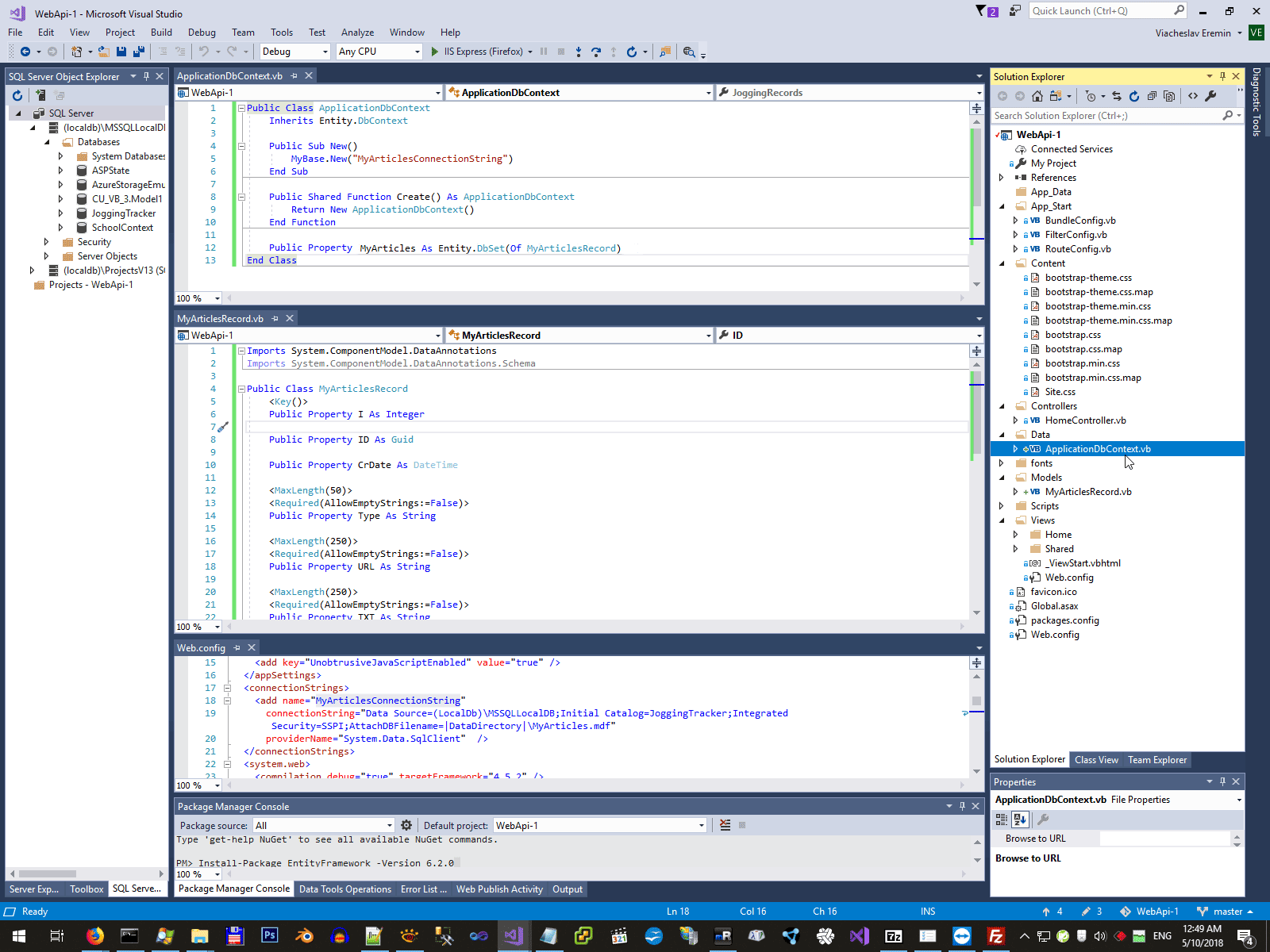Screen dimensions: 1270x952
Task: Click the Solution Explorer Home icon
Action: (1037, 96)
